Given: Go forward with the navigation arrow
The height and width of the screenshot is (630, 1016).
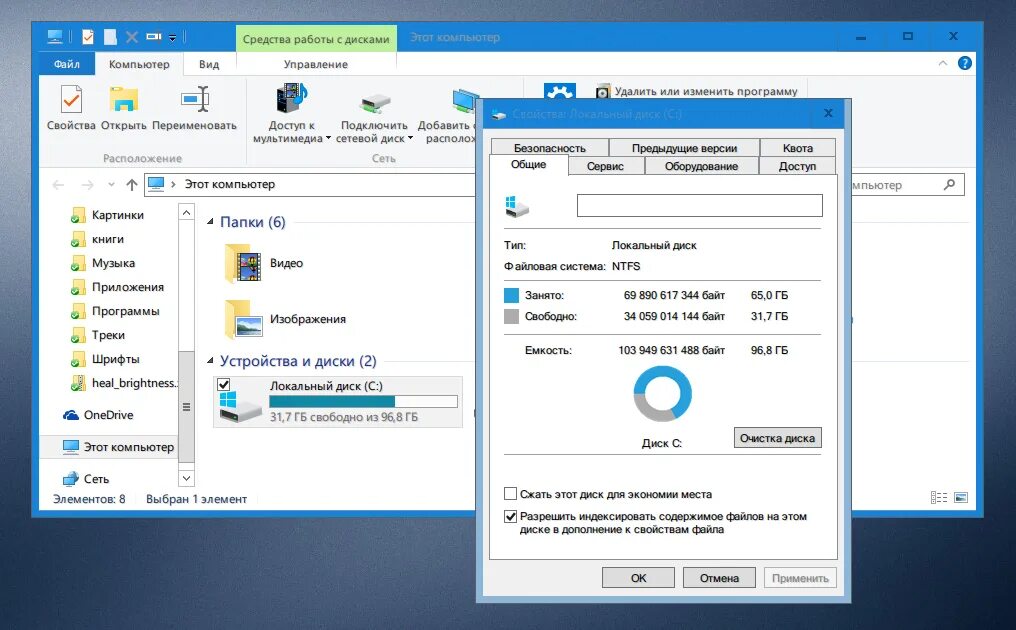Looking at the screenshot, I should pyautogui.click(x=87, y=185).
